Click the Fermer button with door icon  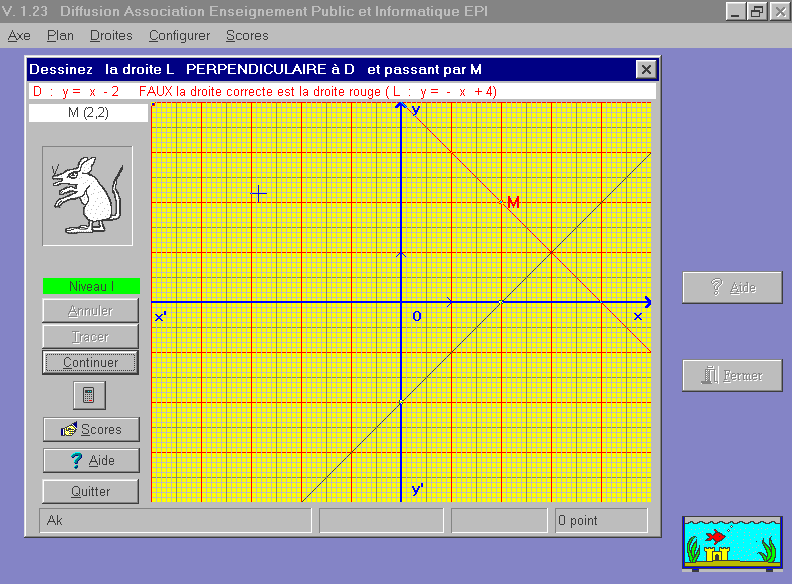(732, 376)
